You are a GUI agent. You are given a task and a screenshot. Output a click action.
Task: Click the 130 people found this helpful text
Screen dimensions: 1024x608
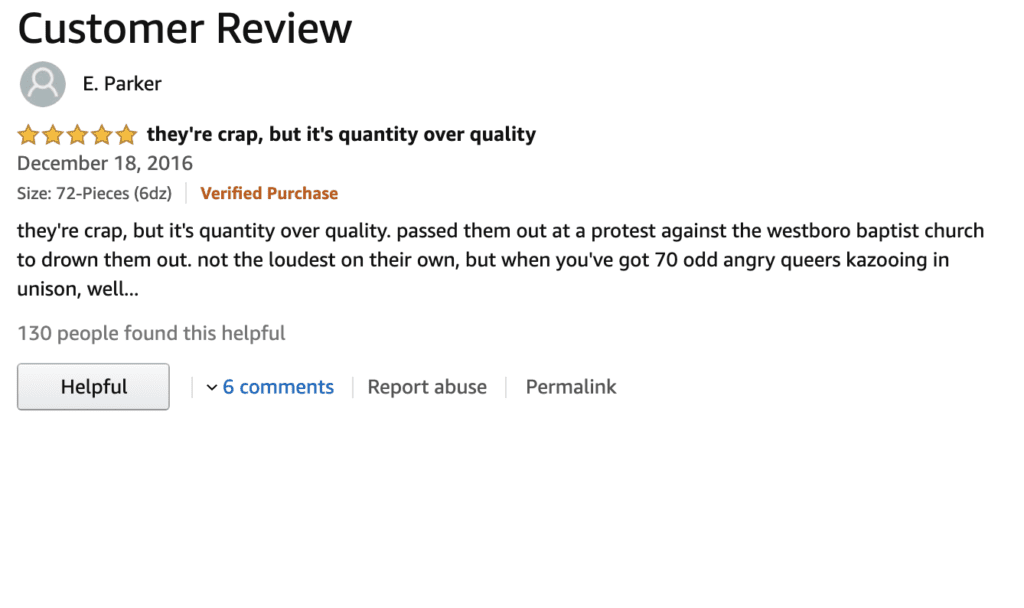151,333
